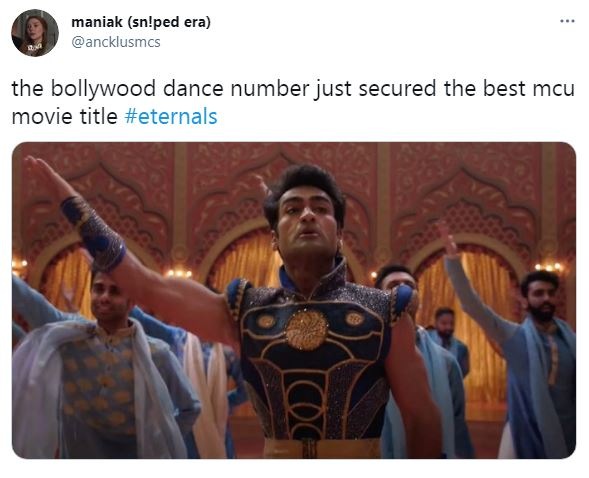Click the words "movie title" in tweet
This screenshot has width=589, height=478.
click(x=65, y=116)
